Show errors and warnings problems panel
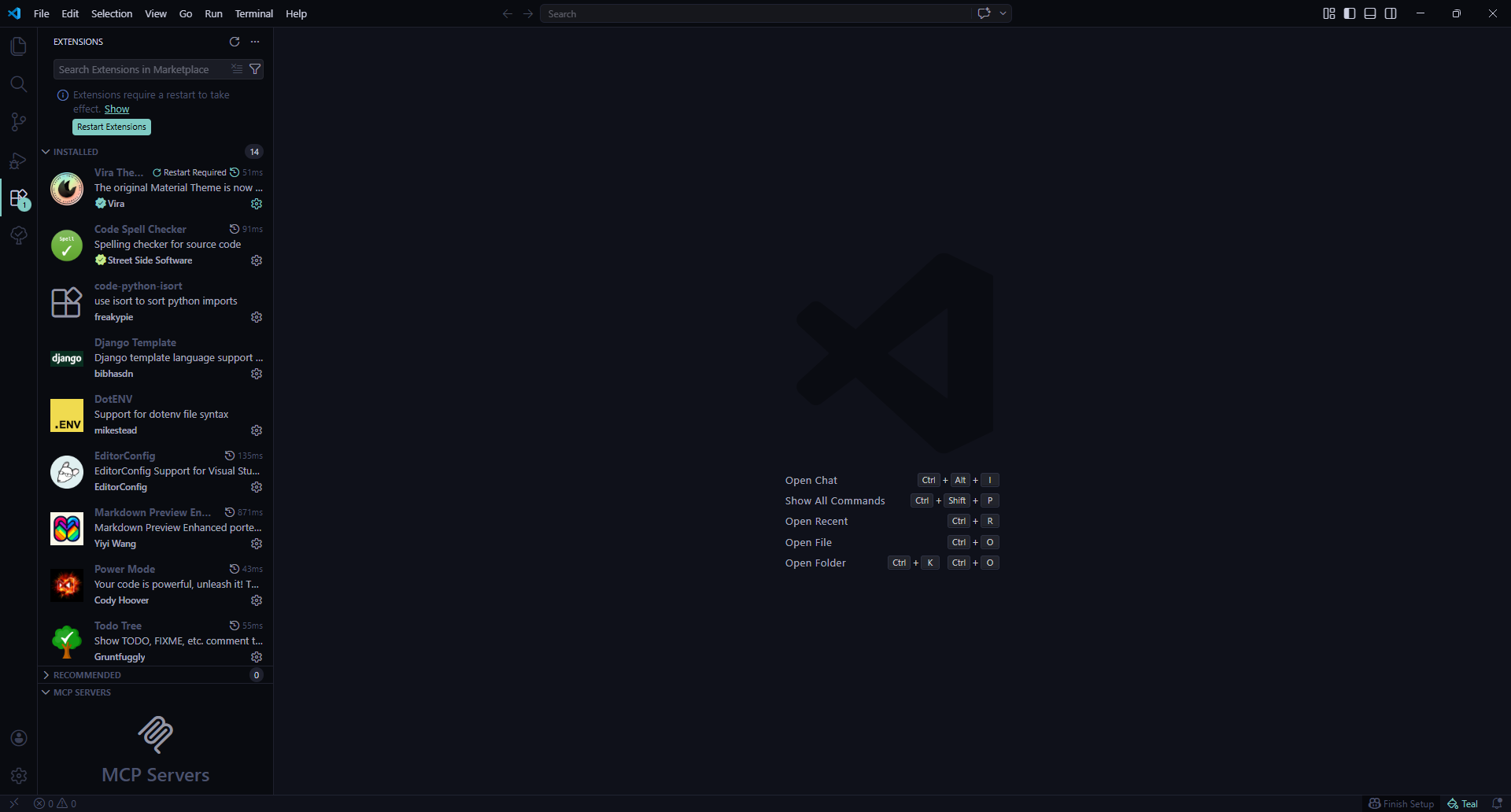The height and width of the screenshot is (812, 1511). click(x=55, y=803)
